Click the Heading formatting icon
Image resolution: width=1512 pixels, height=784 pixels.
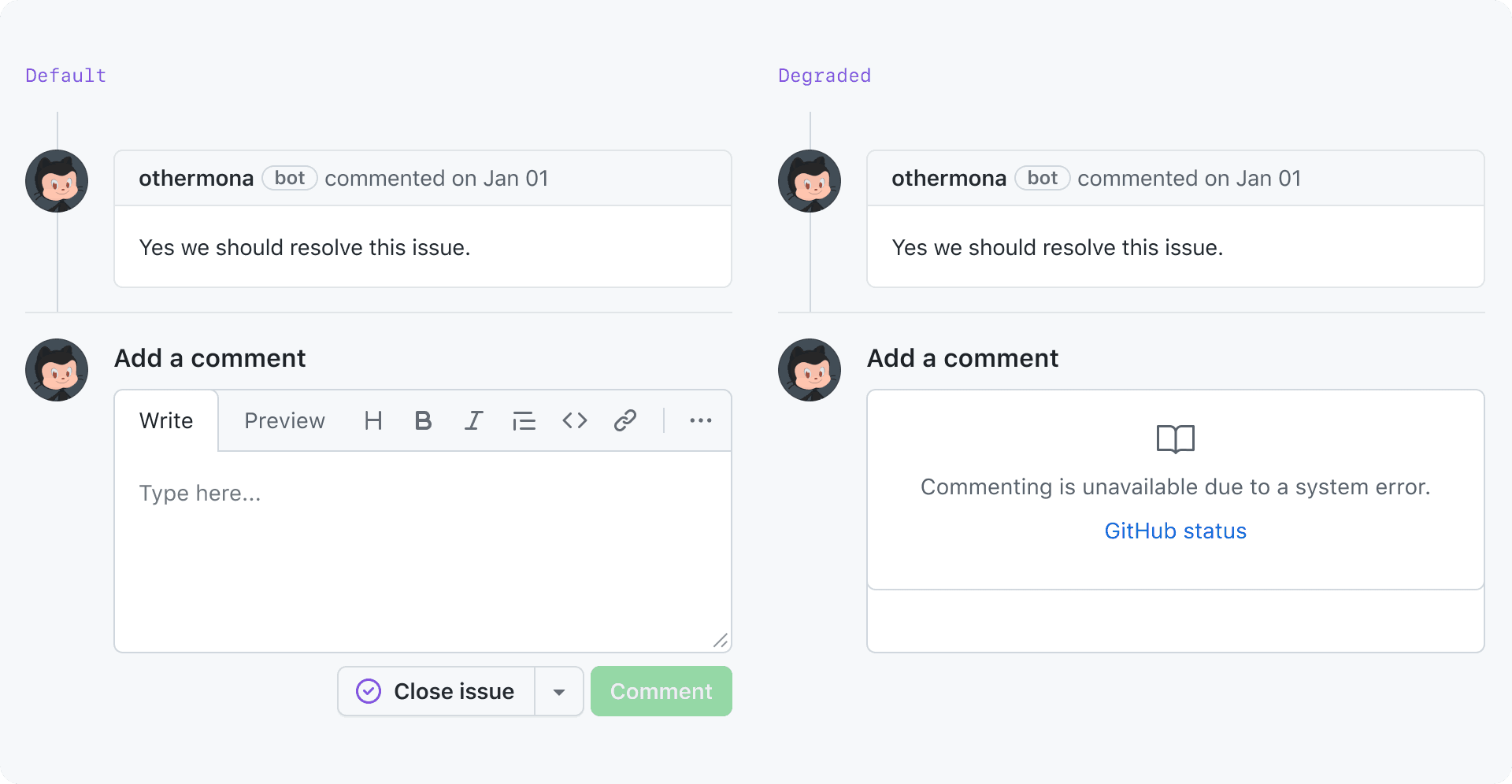(372, 420)
